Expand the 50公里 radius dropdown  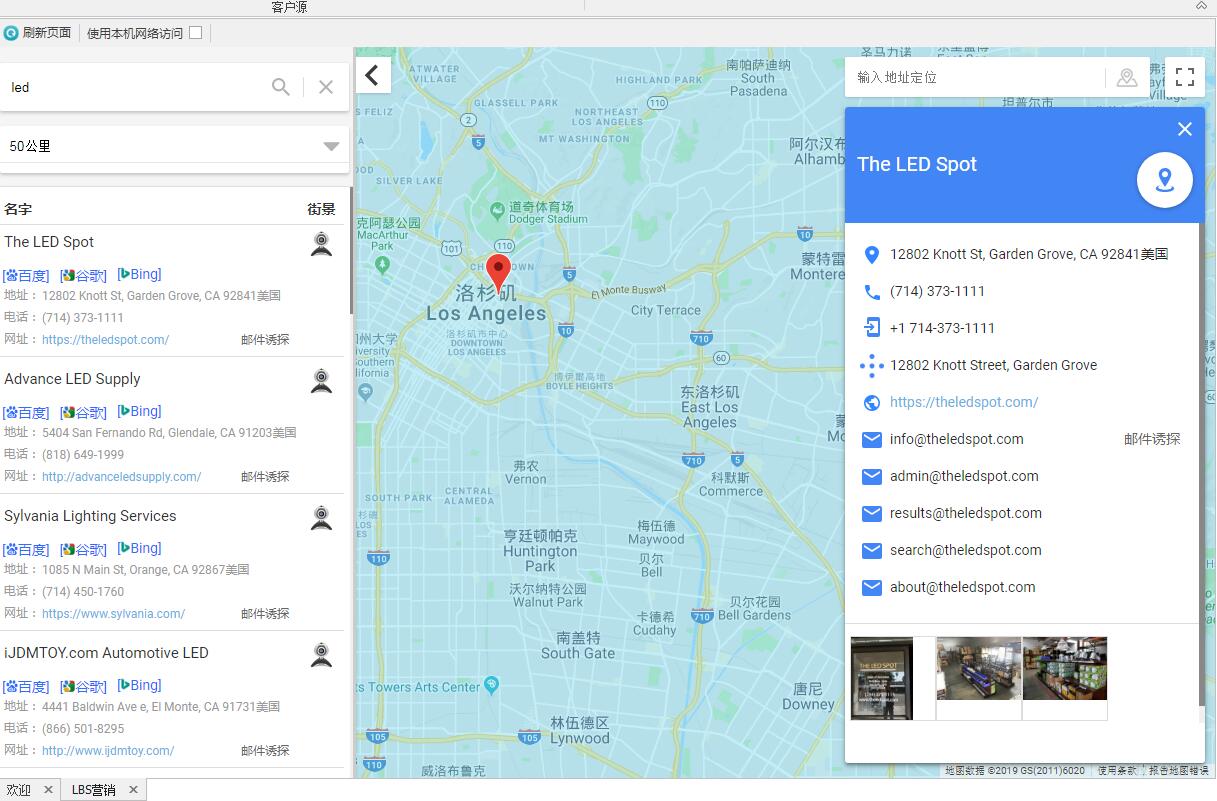point(331,147)
